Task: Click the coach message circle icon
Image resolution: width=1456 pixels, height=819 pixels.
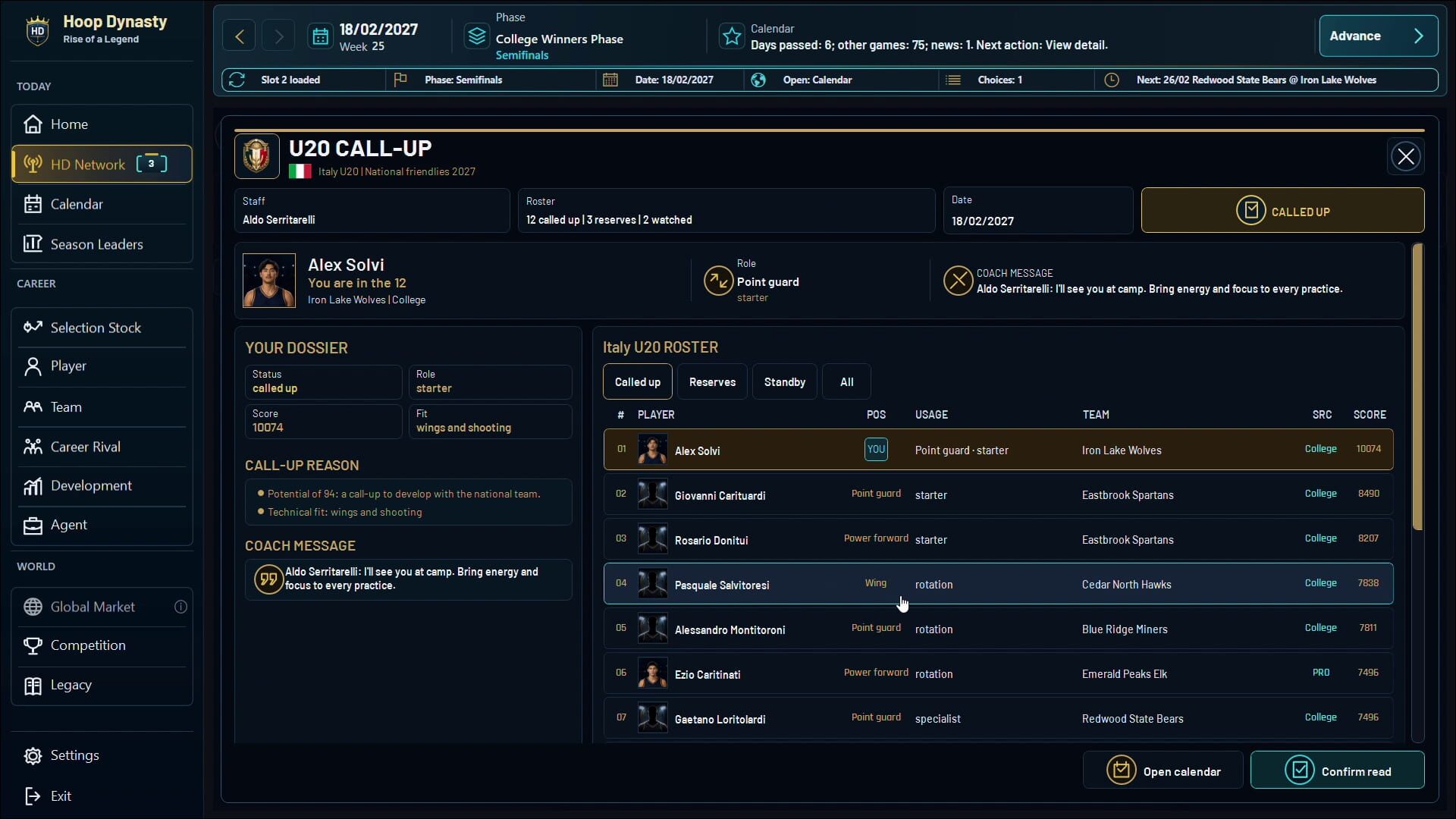Action: 958,281
